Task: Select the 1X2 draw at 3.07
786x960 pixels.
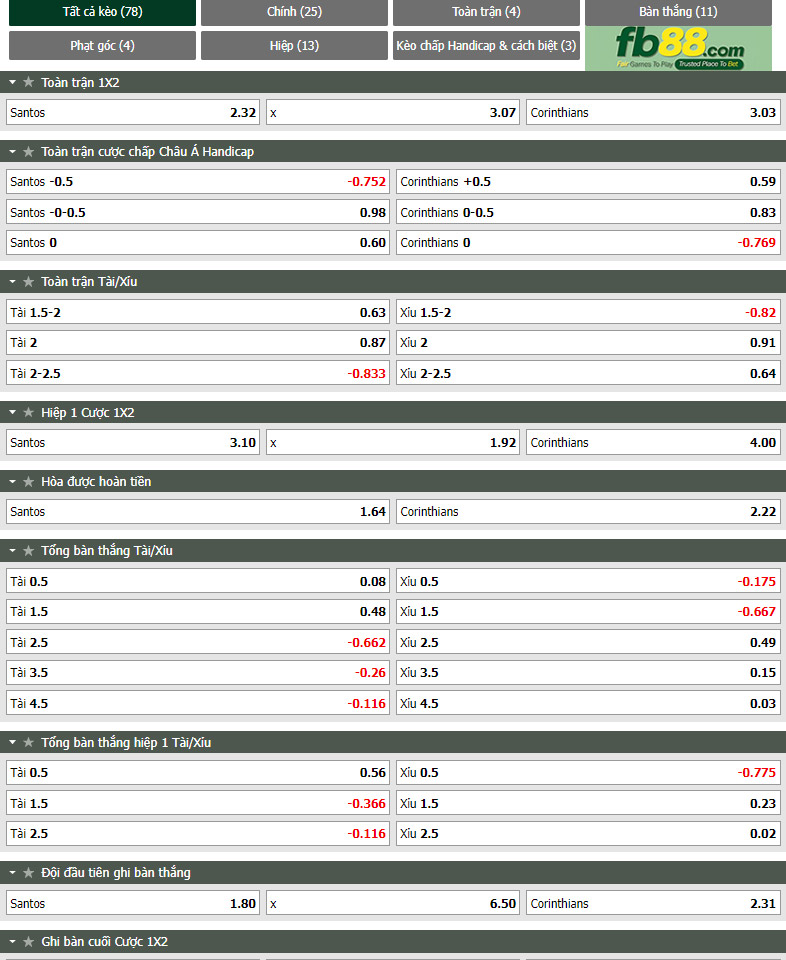Action: 393,113
